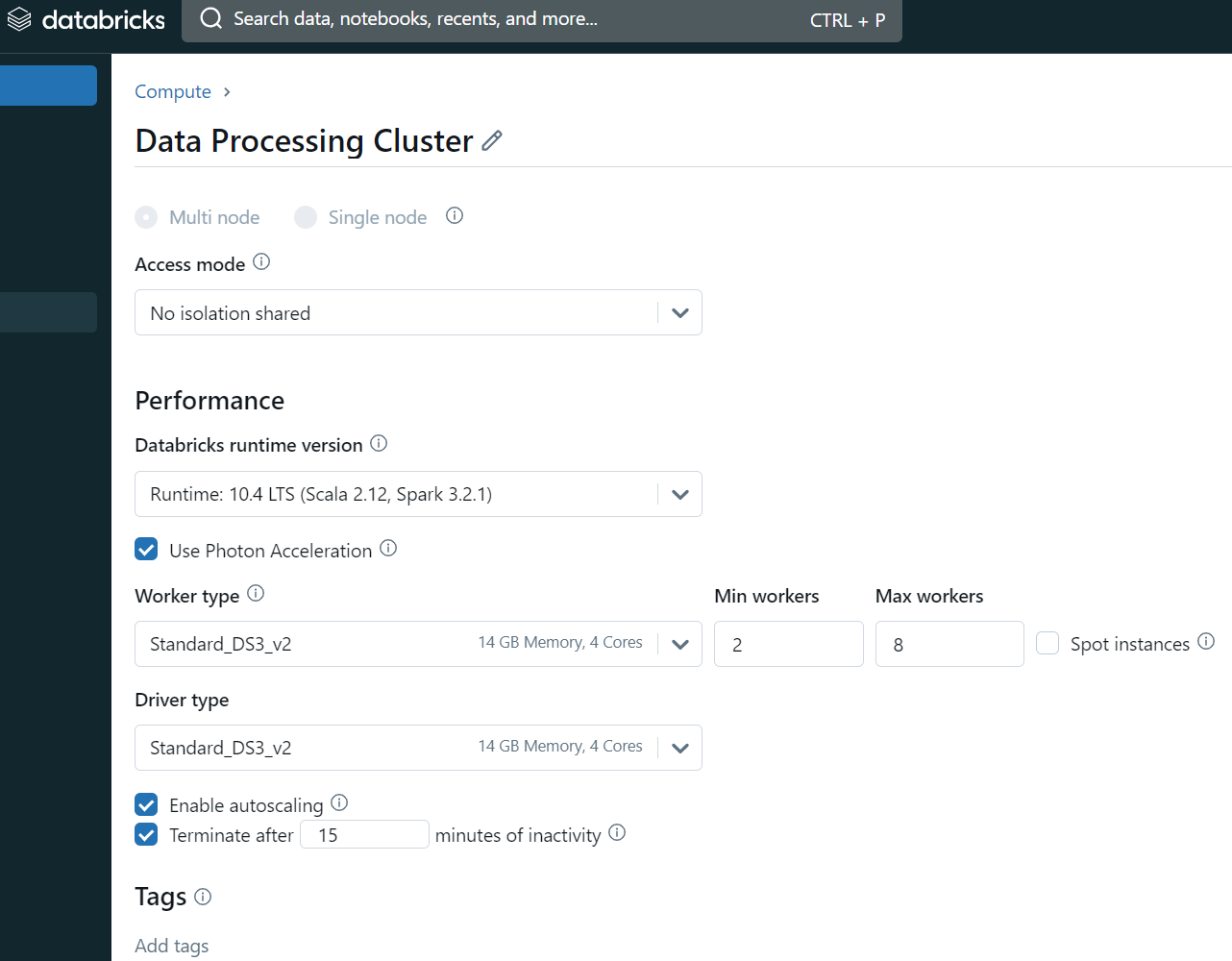Image resolution: width=1232 pixels, height=961 pixels.
Task: Open Access mode info tooltip icon
Action: (x=261, y=261)
